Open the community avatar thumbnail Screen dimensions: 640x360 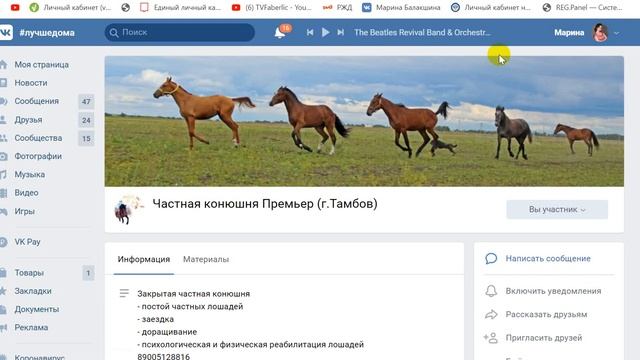[x=128, y=209]
